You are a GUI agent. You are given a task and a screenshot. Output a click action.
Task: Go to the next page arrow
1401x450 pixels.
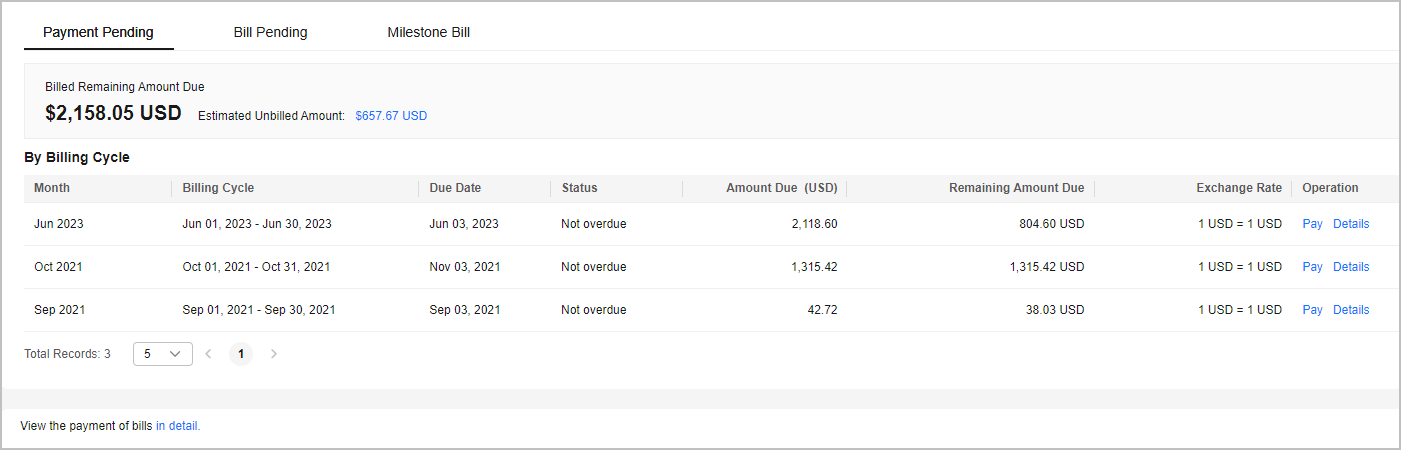tap(274, 354)
